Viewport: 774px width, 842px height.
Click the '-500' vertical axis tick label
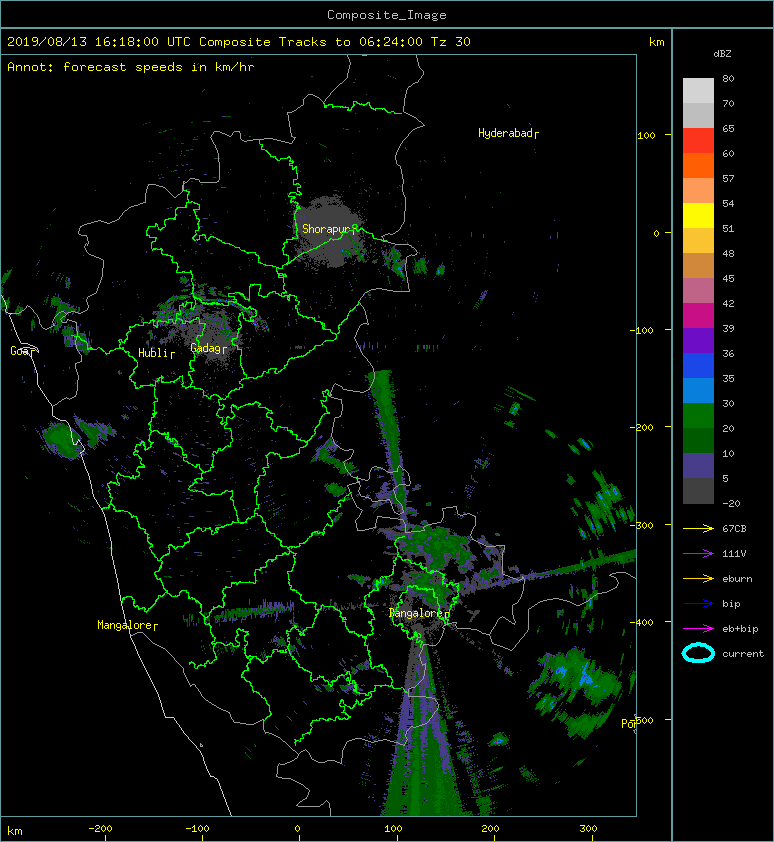(x=642, y=720)
